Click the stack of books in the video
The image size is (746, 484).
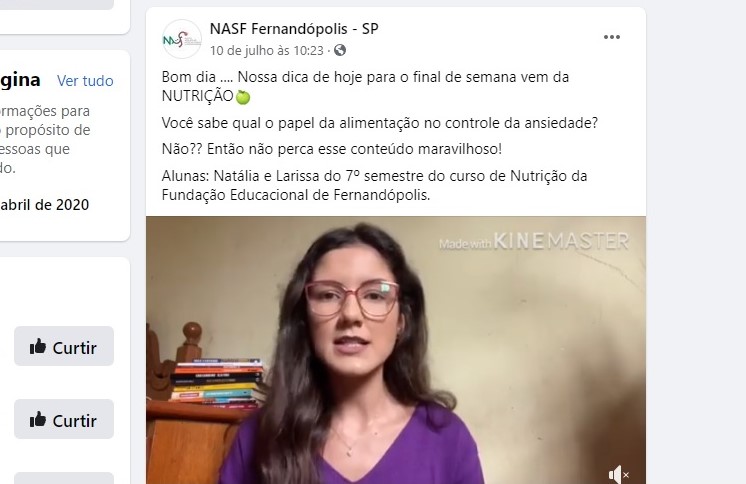coord(217,383)
